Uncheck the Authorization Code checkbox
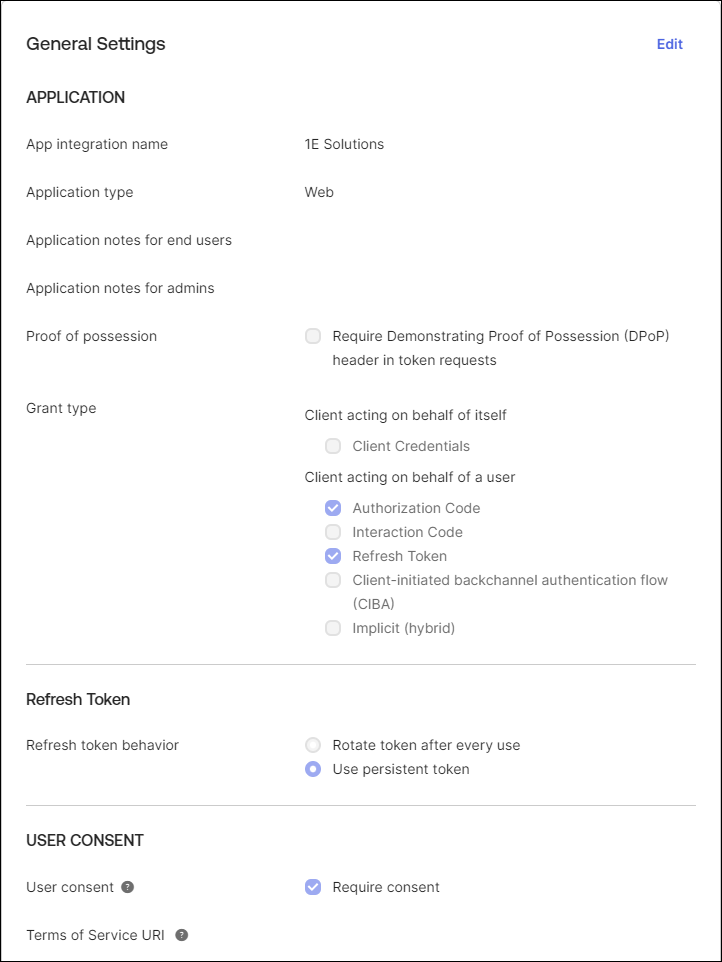 coord(333,508)
